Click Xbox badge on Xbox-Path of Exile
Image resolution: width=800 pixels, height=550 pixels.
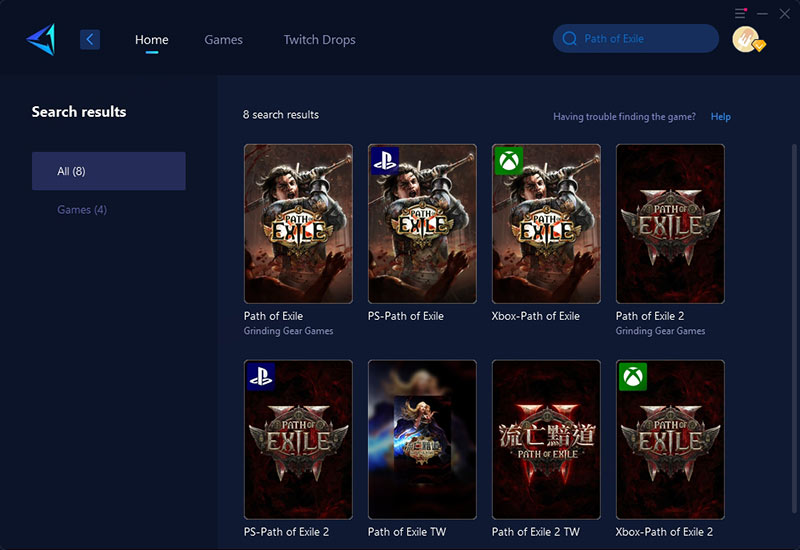click(x=508, y=161)
